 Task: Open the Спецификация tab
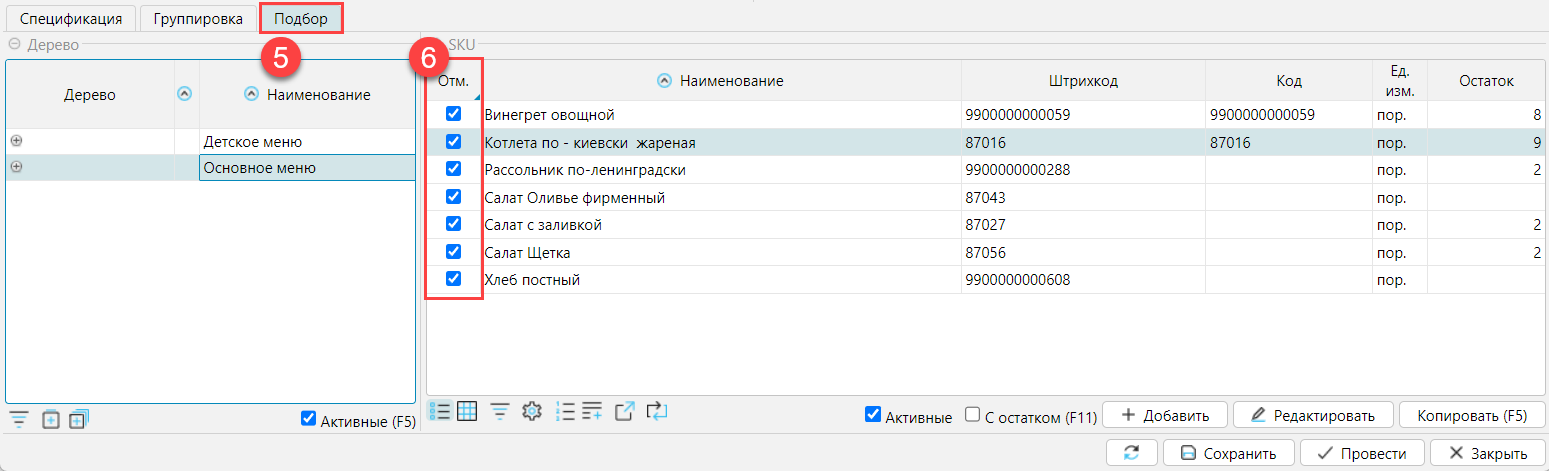point(70,18)
